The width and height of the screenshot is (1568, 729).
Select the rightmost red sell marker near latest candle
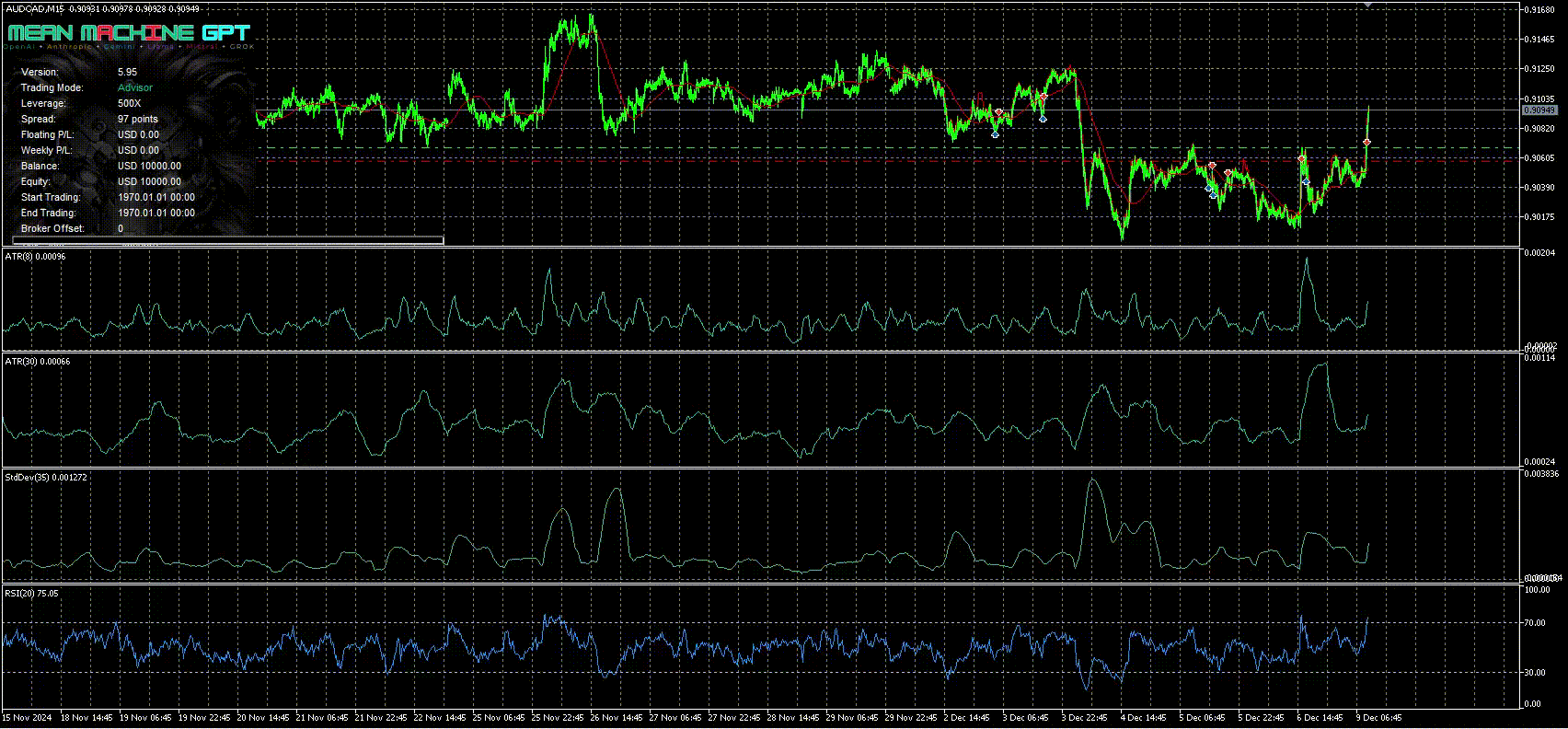click(1367, 142)
